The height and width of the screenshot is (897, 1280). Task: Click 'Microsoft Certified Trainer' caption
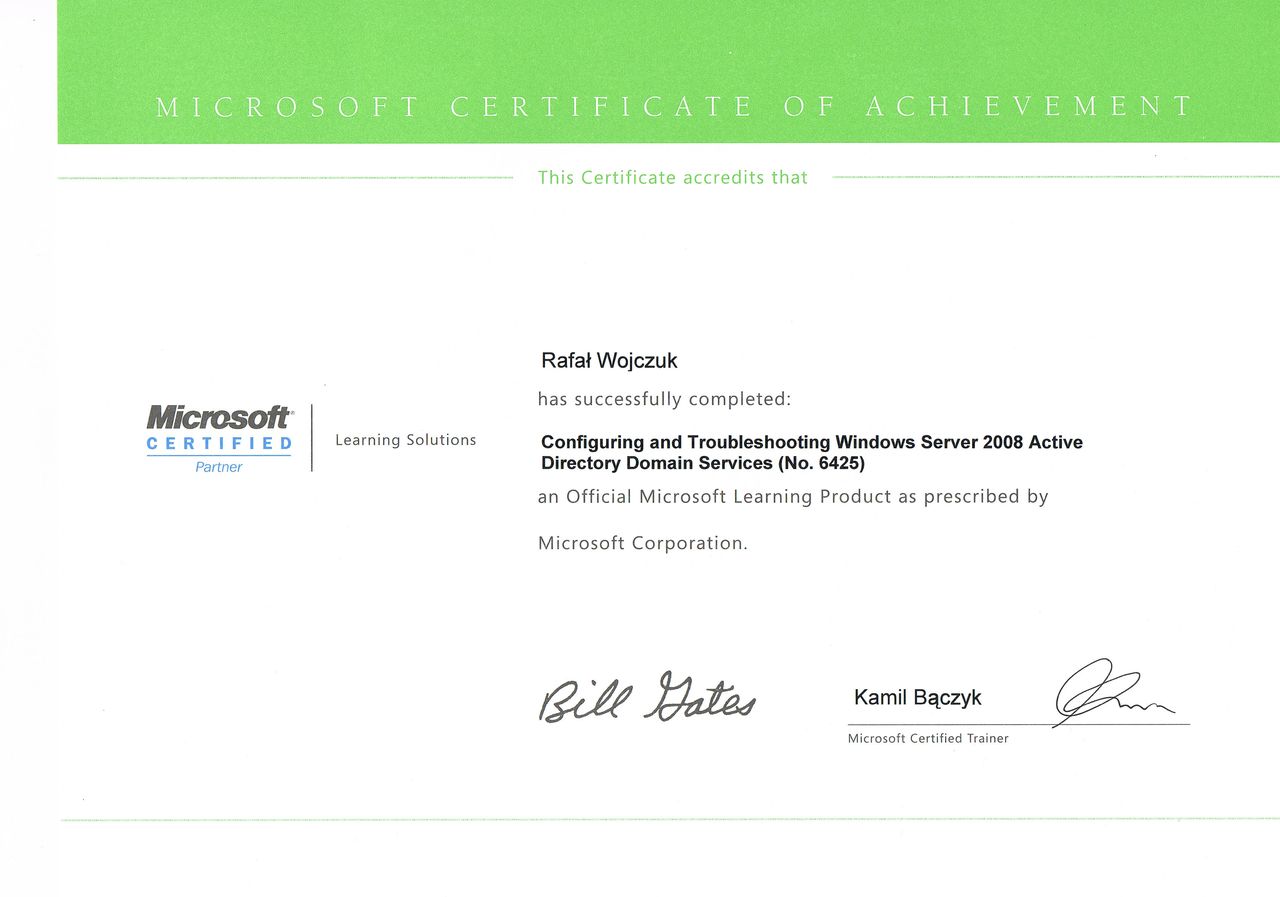tap(928, 738)
